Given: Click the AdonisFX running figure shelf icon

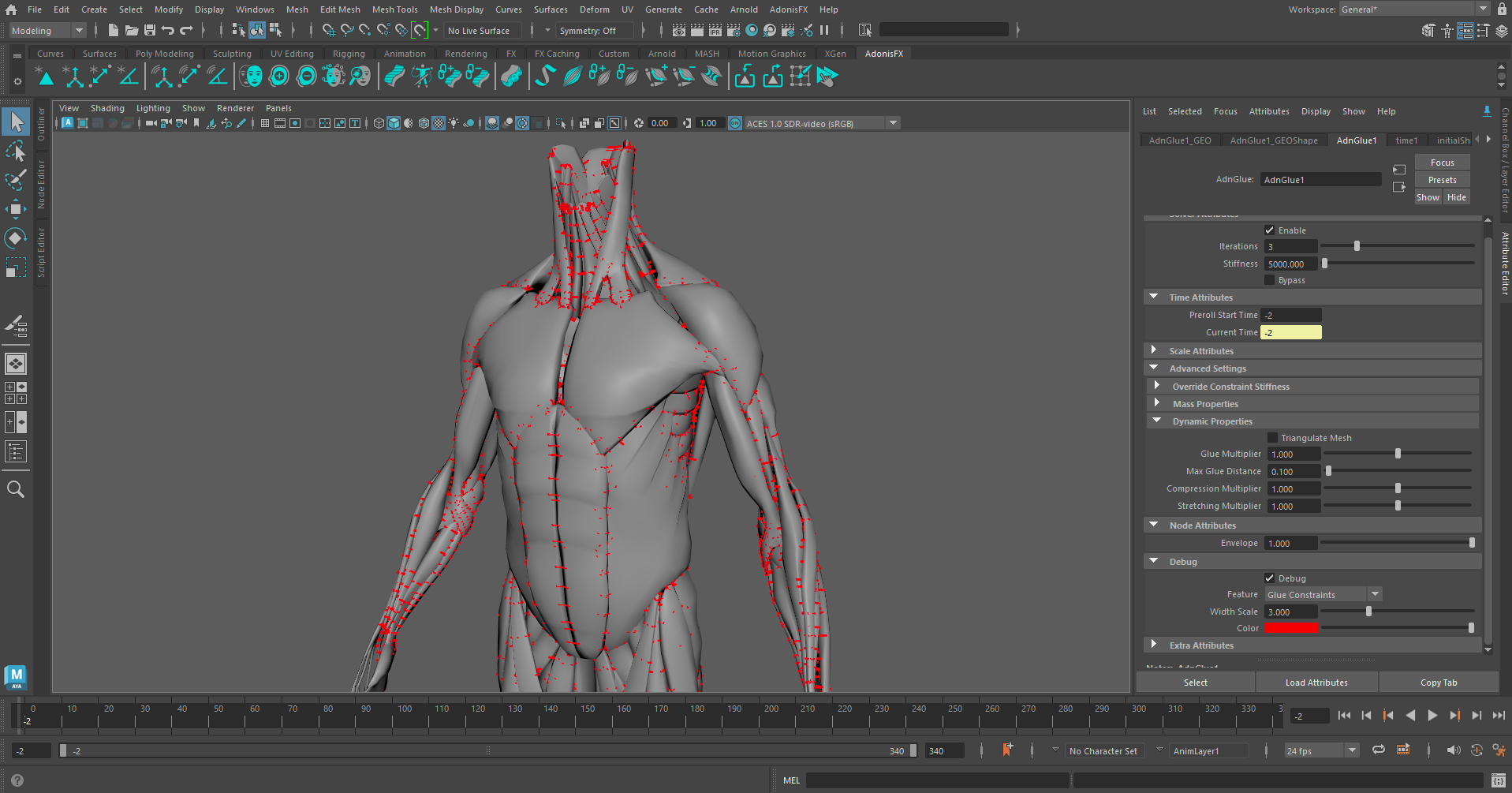Looking at the screenshot, I should (423, 77).
